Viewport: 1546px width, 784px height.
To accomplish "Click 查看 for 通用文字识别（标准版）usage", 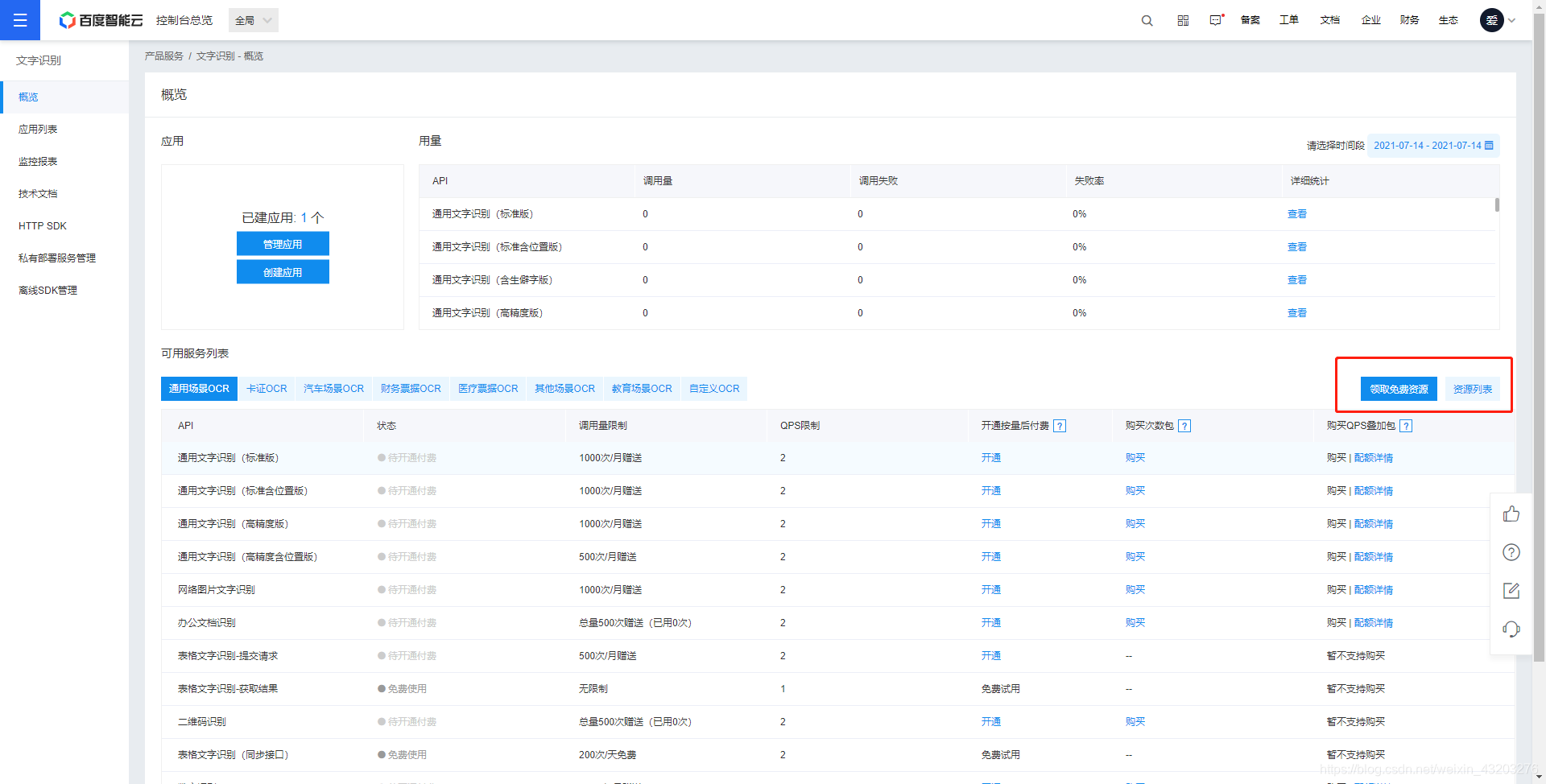I will [1297, 214].
